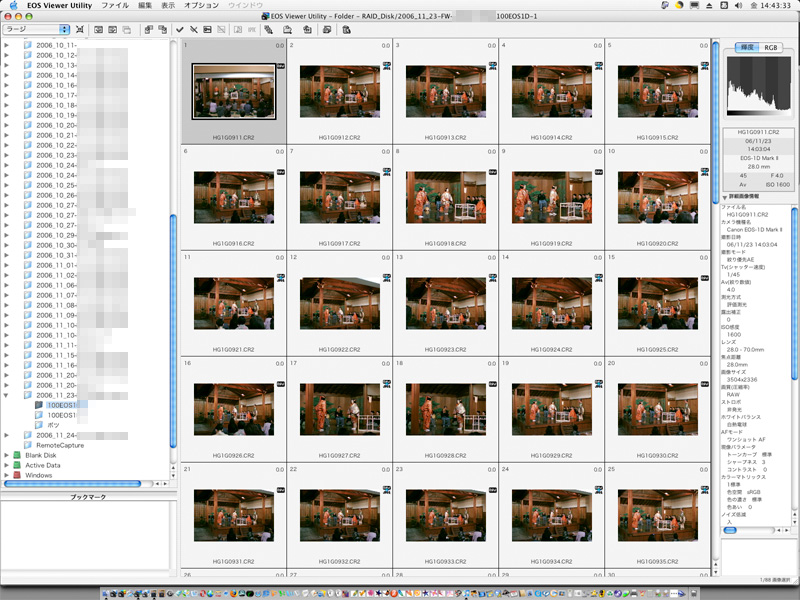Click the file name HG1G0923.CR2
This screenshot has height=600, width=800.
click(445, 349)
